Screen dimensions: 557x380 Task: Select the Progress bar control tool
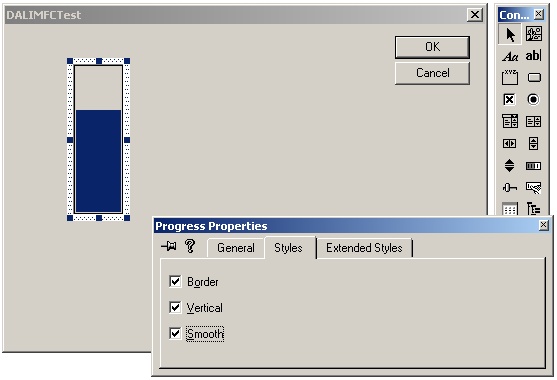click(x=533, y=166)
